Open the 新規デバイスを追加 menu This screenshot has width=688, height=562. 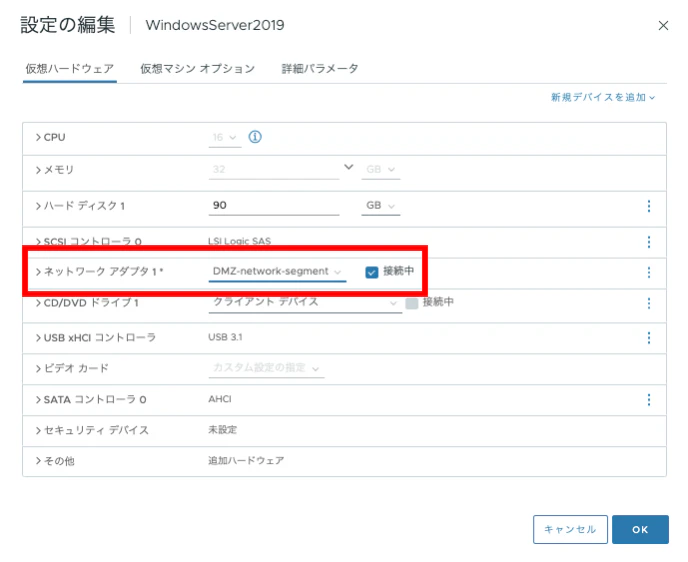click(603, 97)
